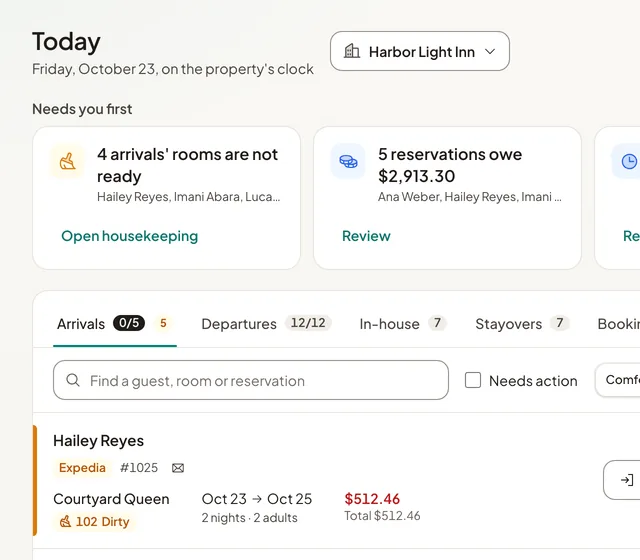Click the Hailey Reyes guest name
The image size is (640, 560).
click(98, 441)
